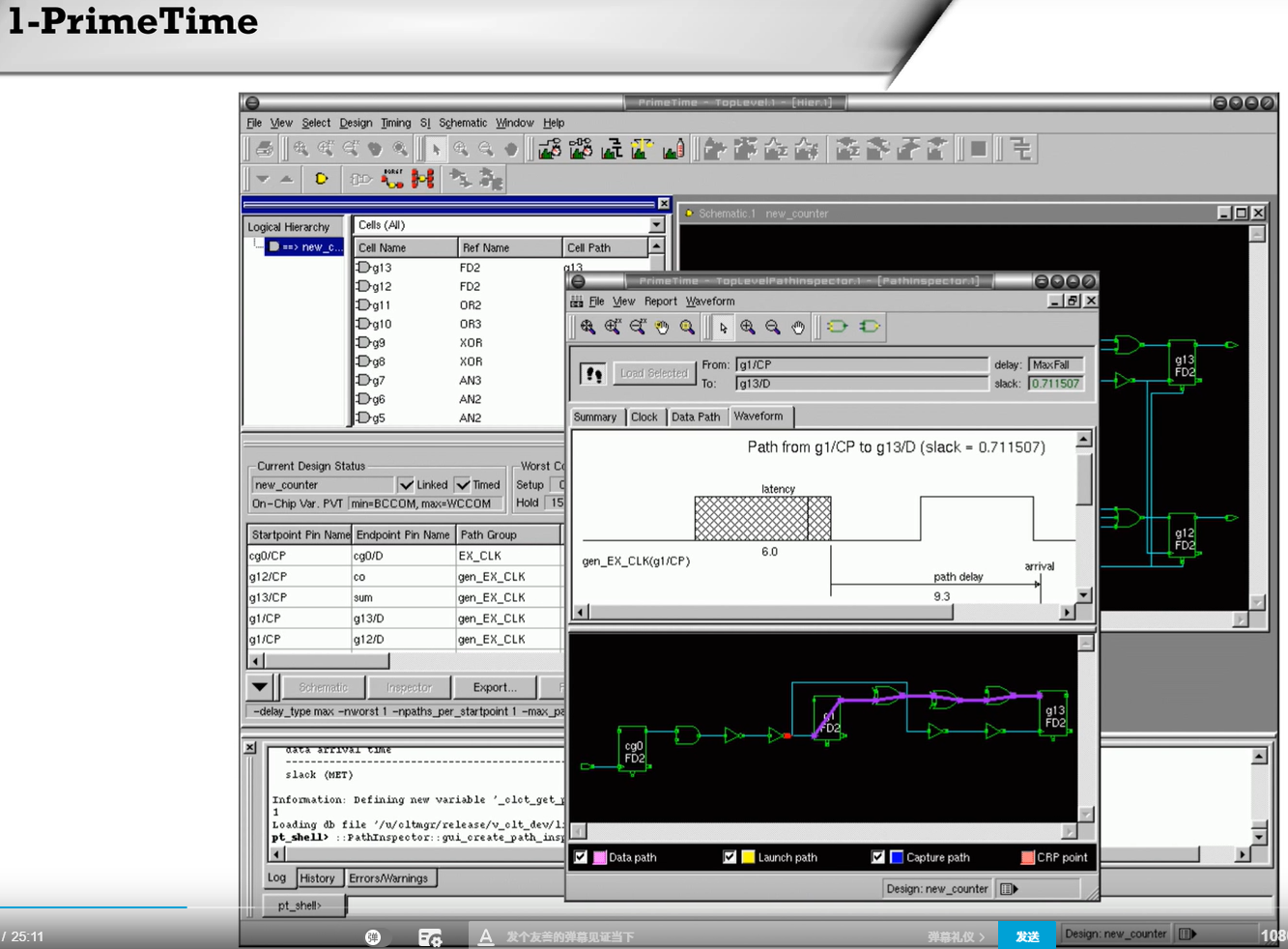Screen dimensions: 1288x949
Task: Click the first green gate path icon
Action: [837, 328]
